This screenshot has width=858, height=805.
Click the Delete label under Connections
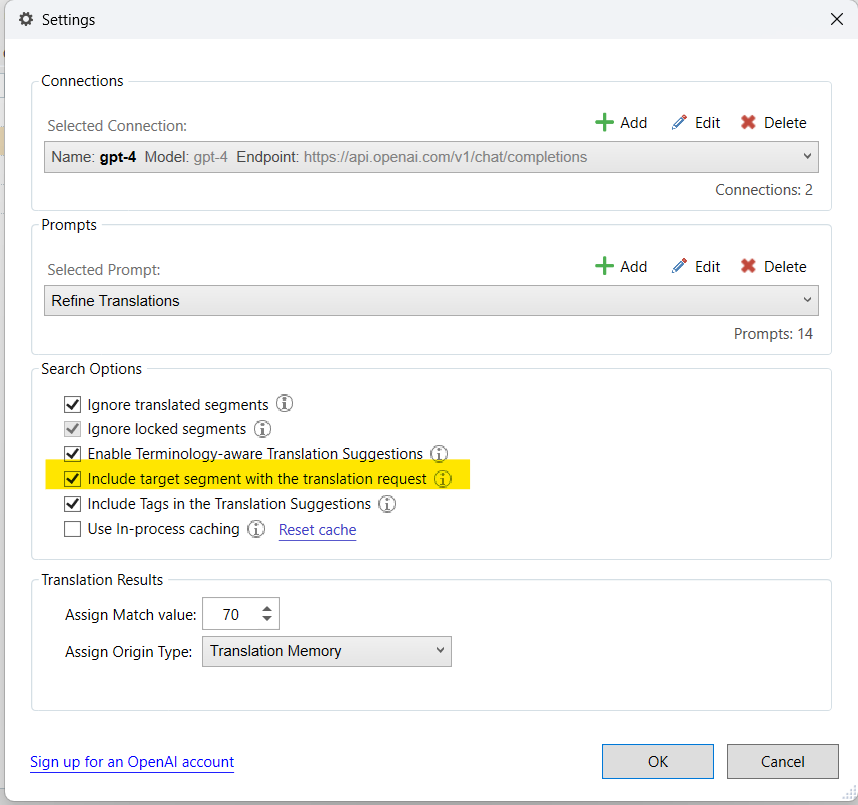tap(785, 123)
